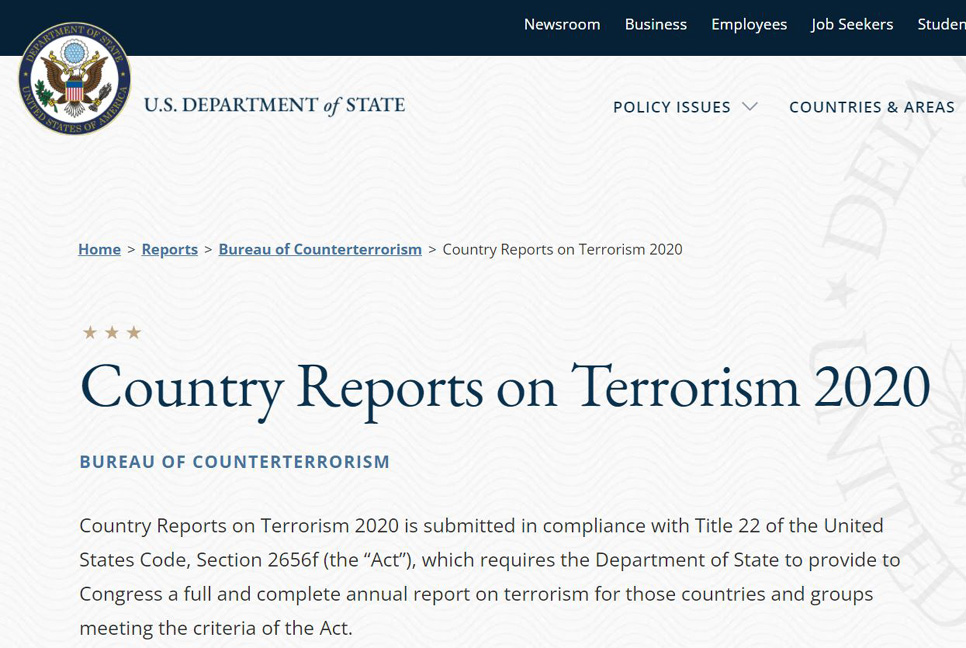The width and height of the screenshot is (966, 648).
Task: Open the Business link in top bar
Action: [x=656, y=25]
